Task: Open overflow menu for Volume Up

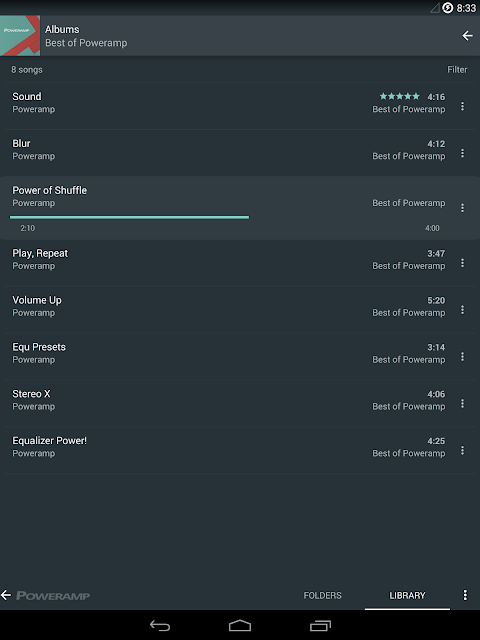Action: pyautogui.click(x=462, y=310)
